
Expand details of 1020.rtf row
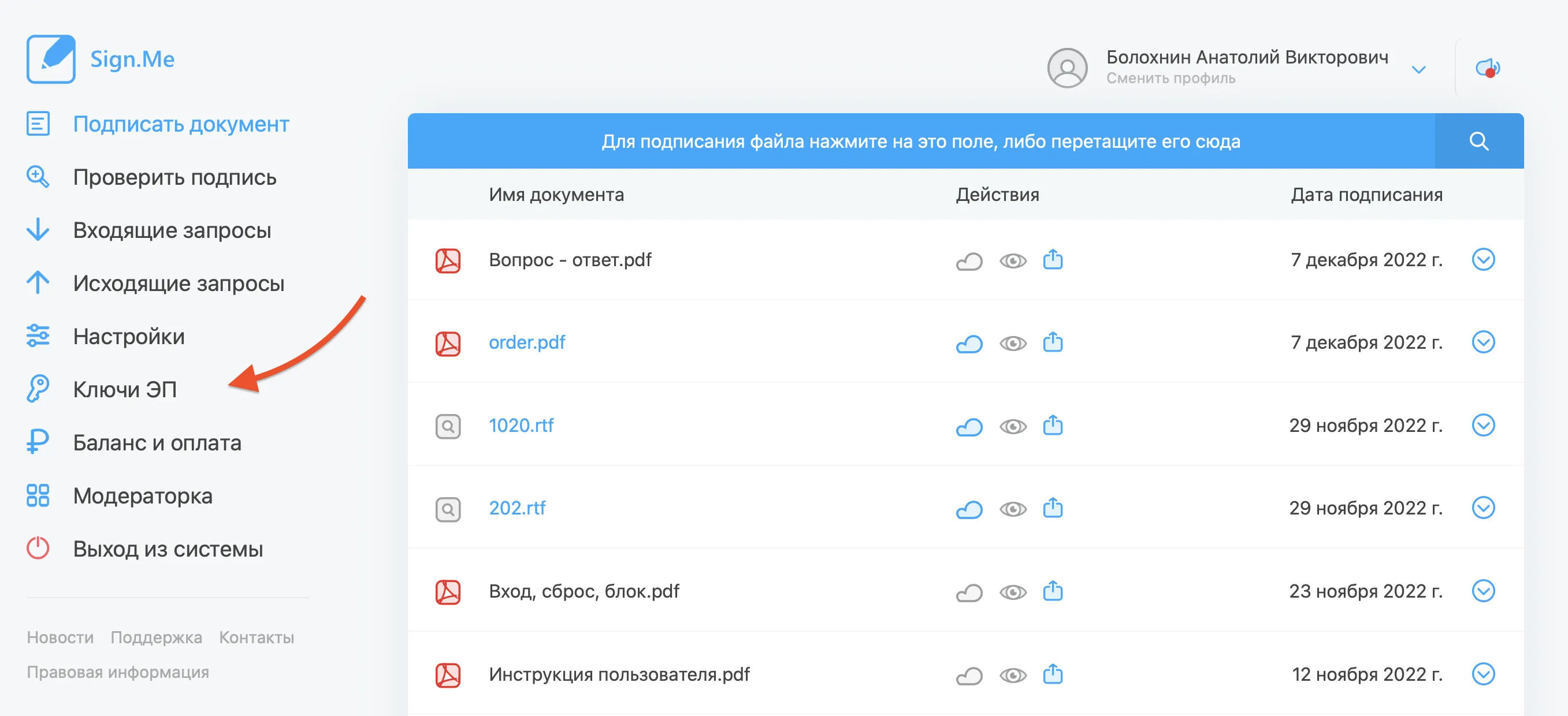pyautogui.click(x=1484, y=424)
